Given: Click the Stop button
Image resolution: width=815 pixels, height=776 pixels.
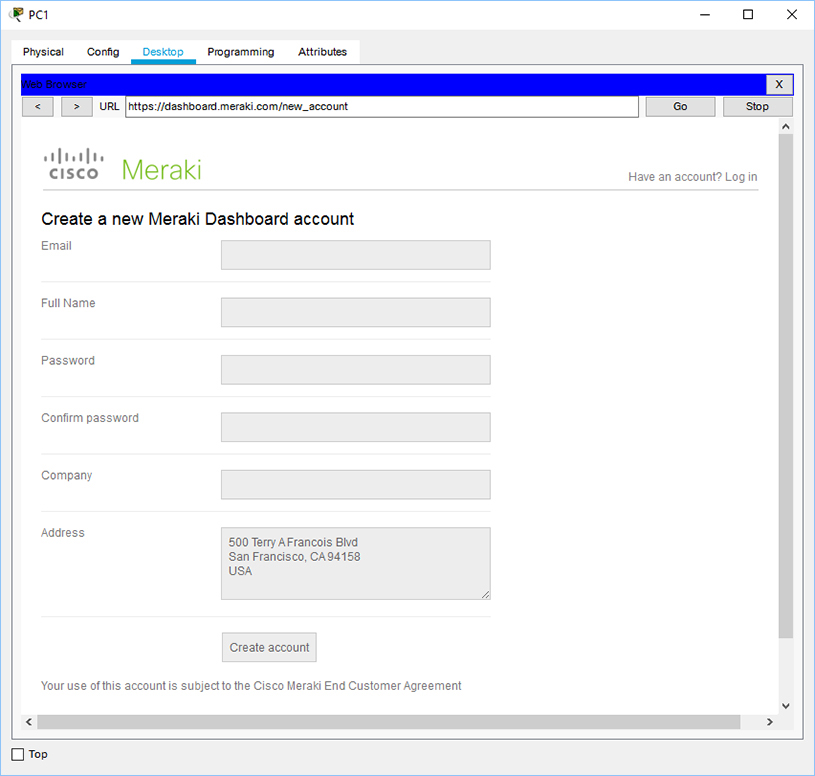Looking at the screenshot, I should (x=757, y=107).
